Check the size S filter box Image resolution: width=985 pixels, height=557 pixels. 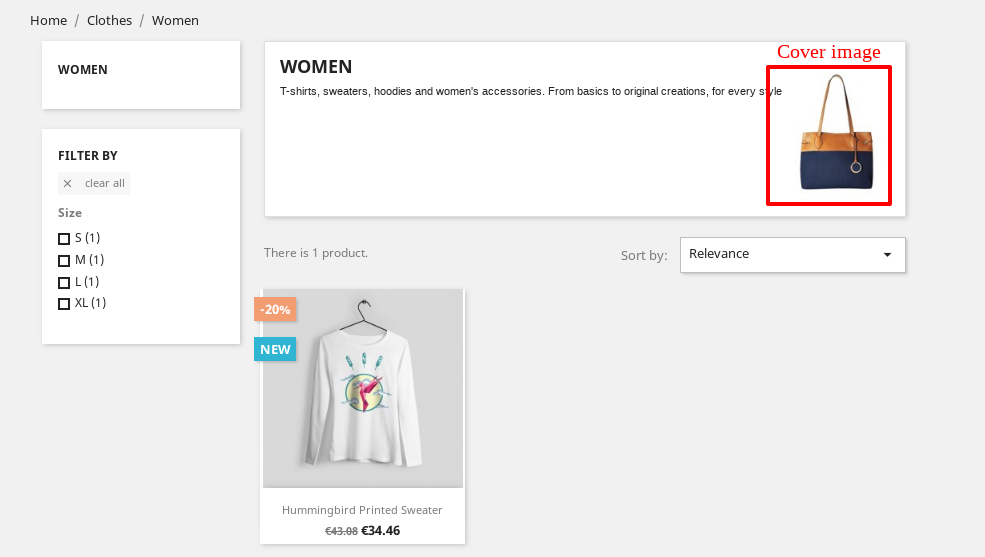pyautogui.click(x=64, y=239)
